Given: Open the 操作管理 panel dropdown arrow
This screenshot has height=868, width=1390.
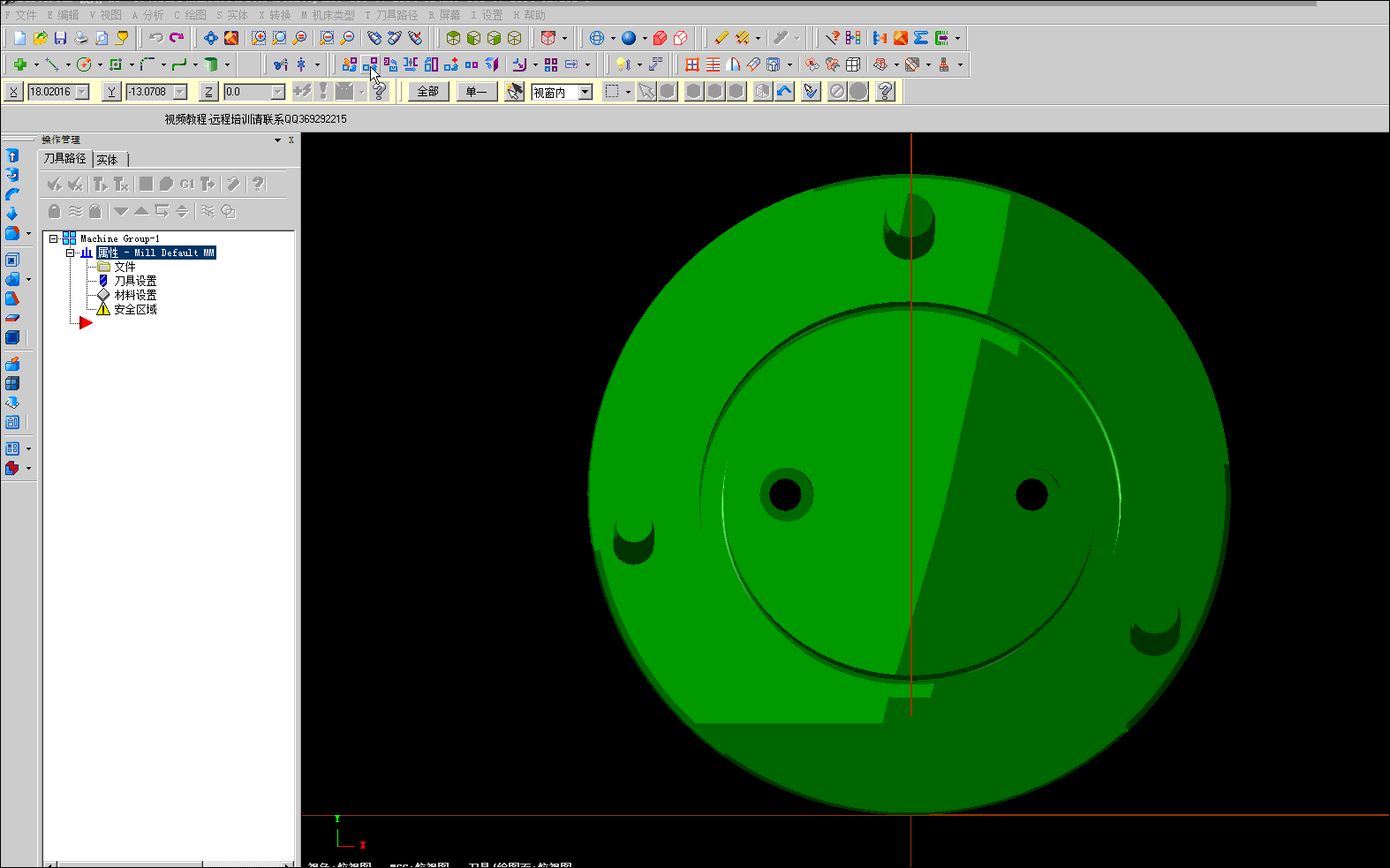Looking at the screenshot, I should coord(277,140).
